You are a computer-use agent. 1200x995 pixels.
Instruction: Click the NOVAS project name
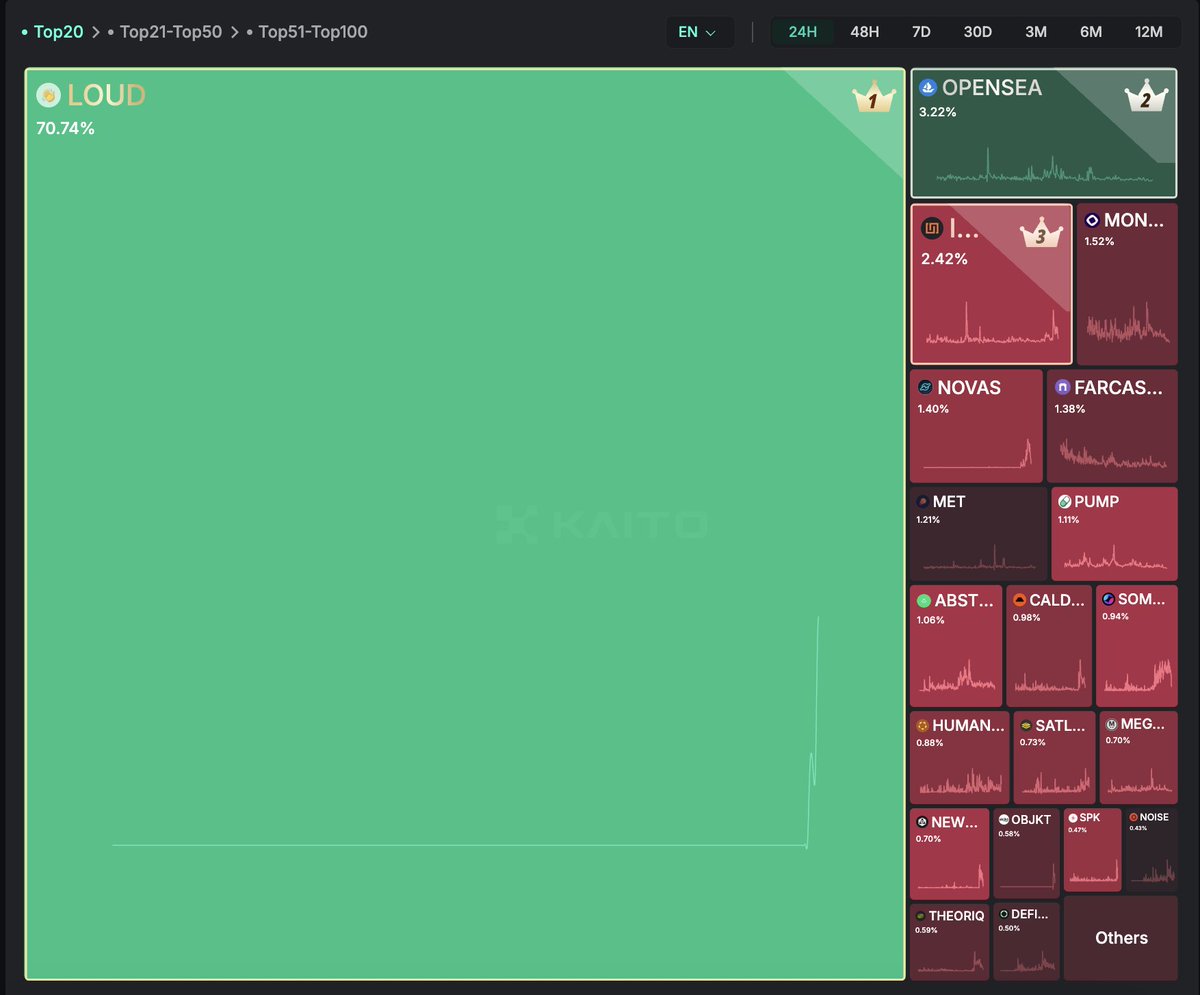pyautogui.click(x=969, y=387)
